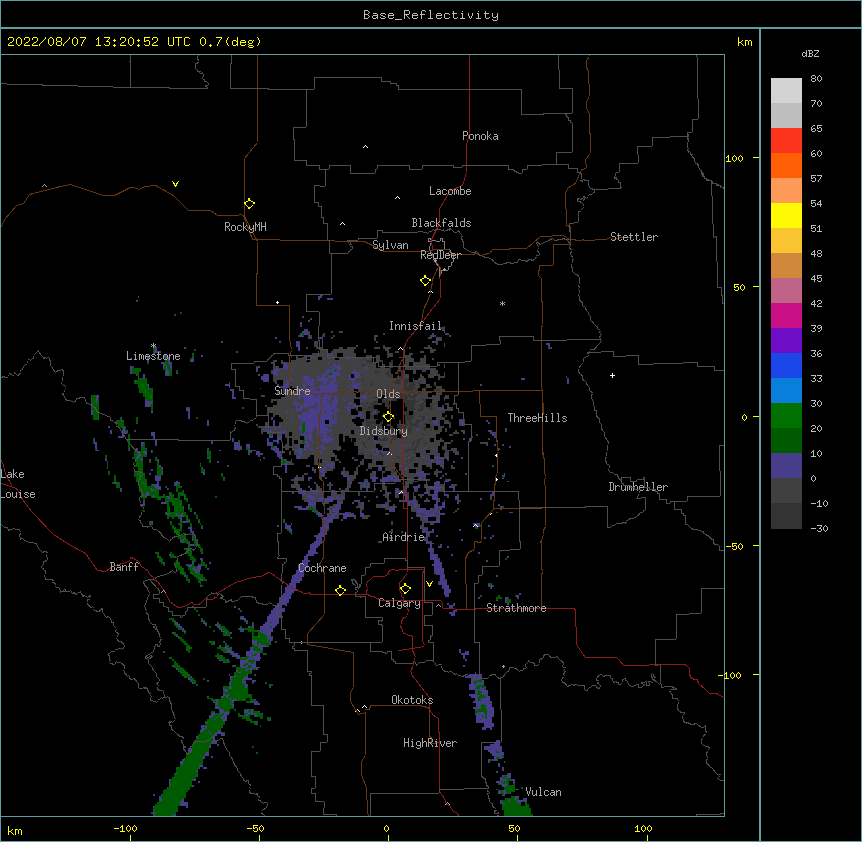Click the red 65 dBZ legend swatch
862x842 pixels.
click(x=786, y=141)
